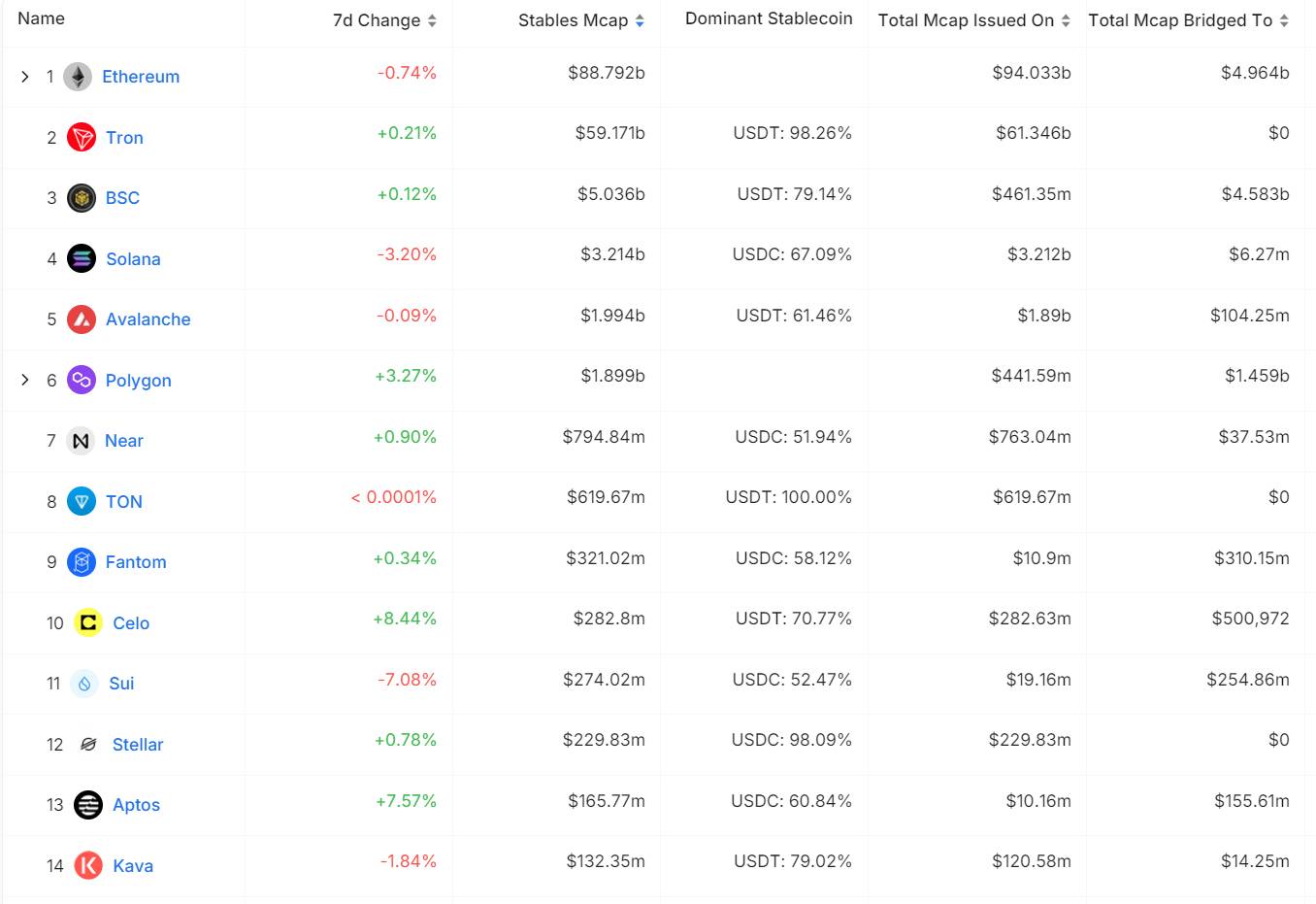
Task: Sort by Stables Mcap column
Action: [x=581, y=20]
